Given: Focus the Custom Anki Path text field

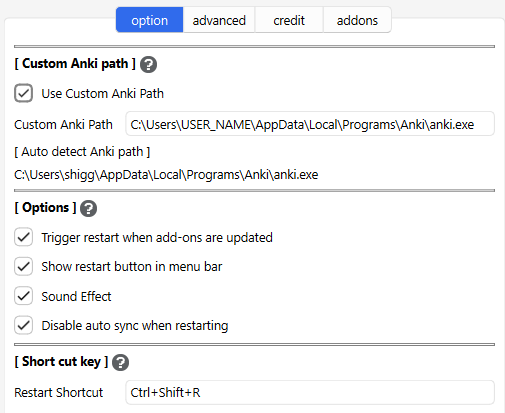Looking at the screenshot, I should pos(310,124).
